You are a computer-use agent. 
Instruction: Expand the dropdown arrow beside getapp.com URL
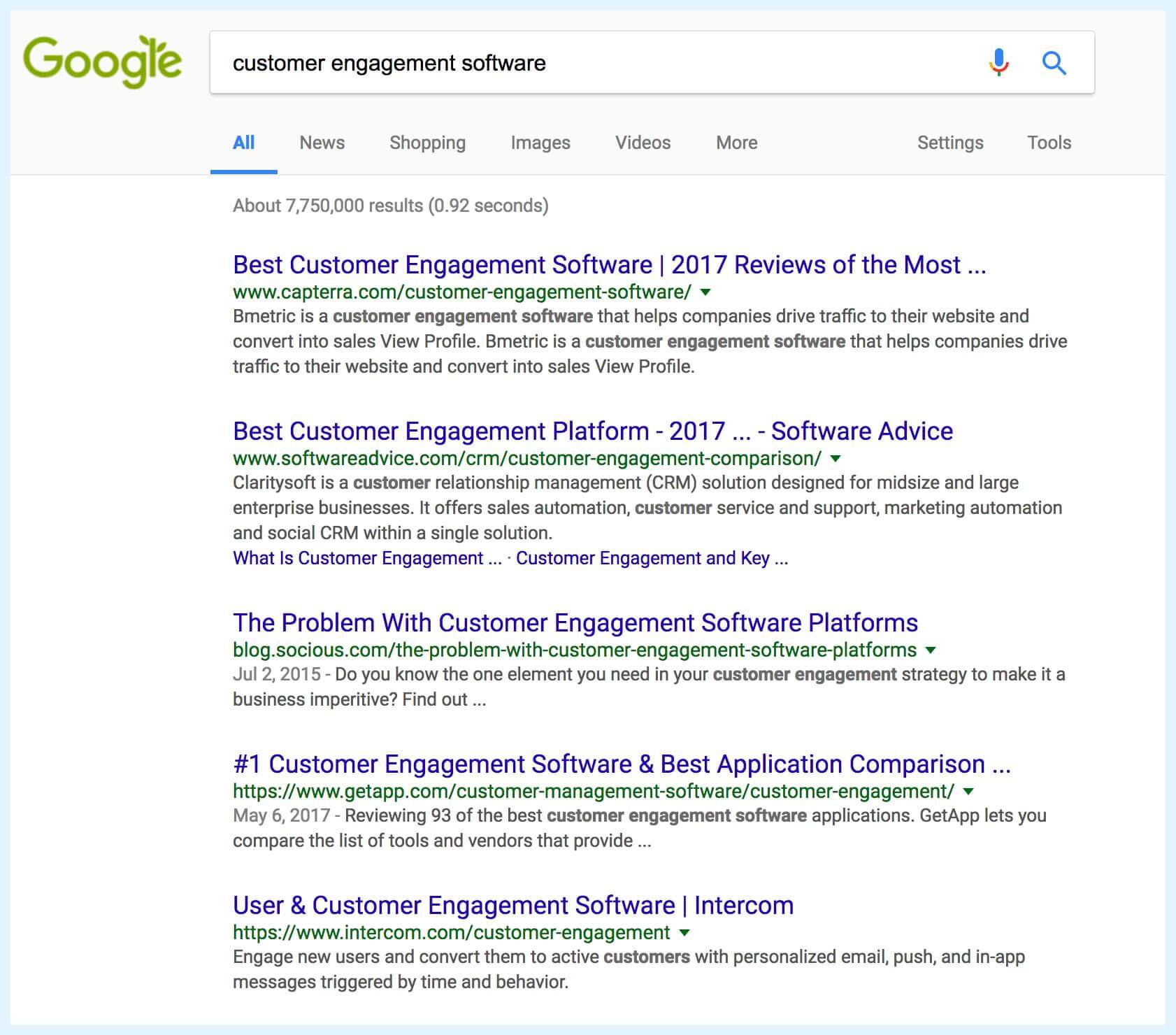pyautogui.click(x=968, y=792)
